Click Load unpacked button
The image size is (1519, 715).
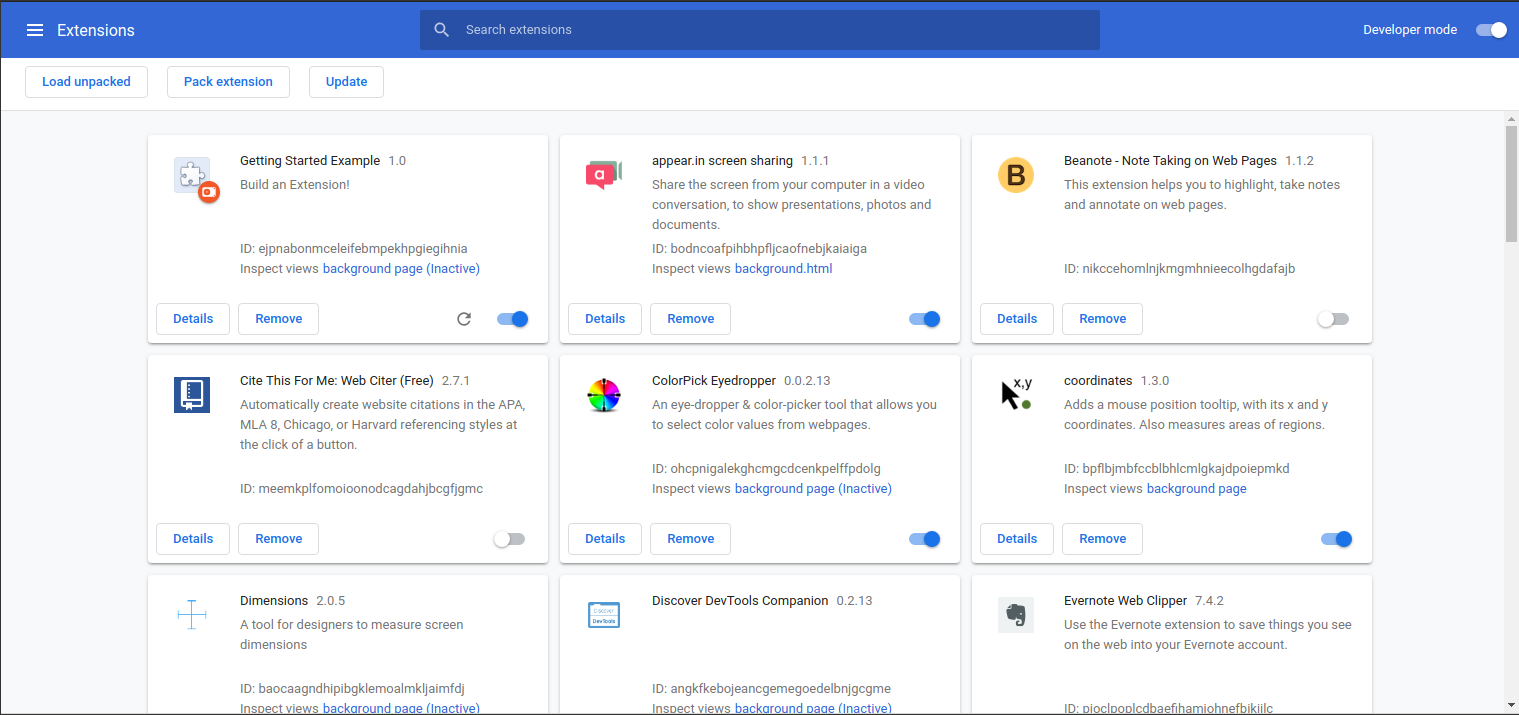(86, 82)
